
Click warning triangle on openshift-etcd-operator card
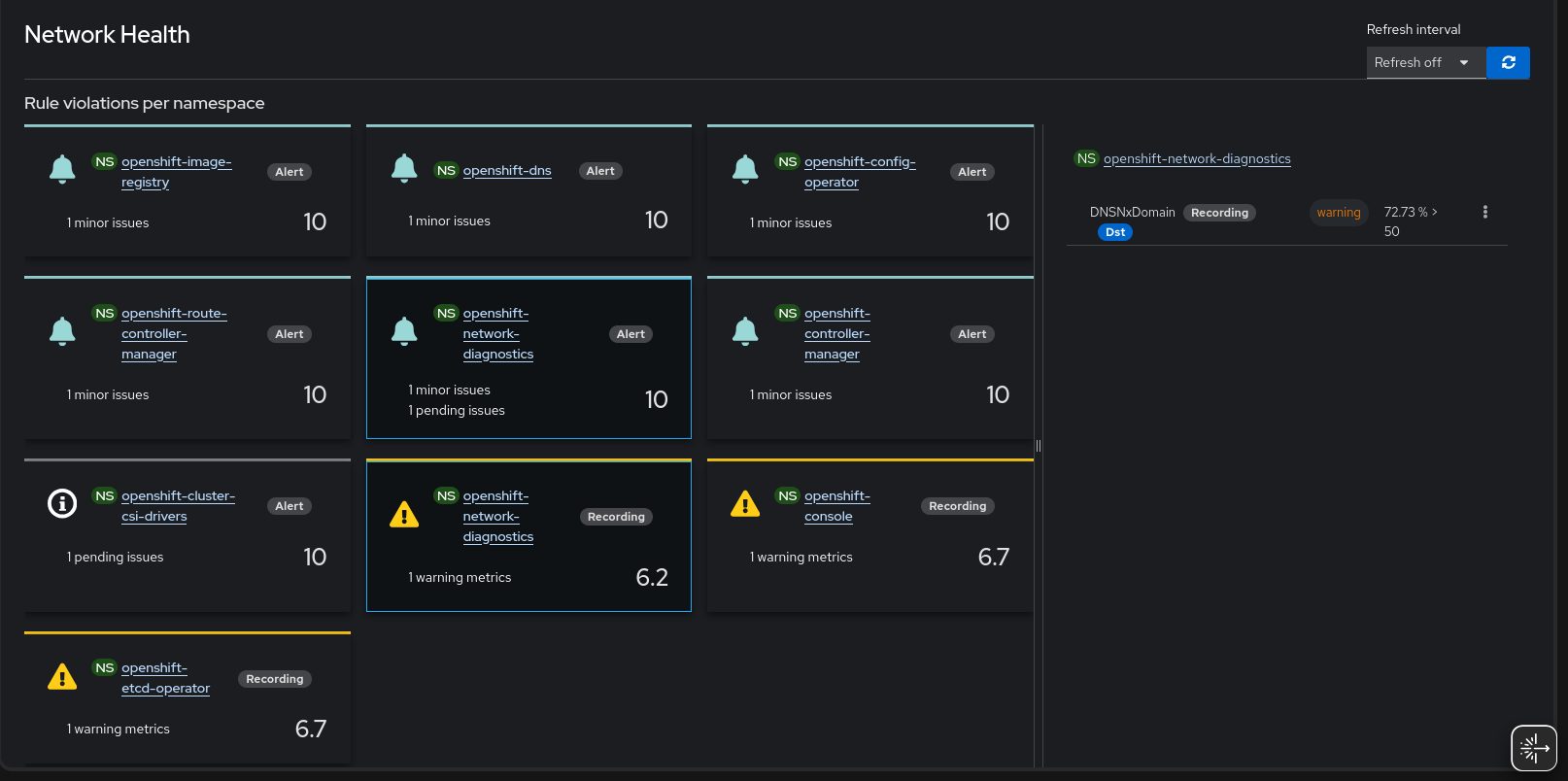pyautogui.click(x=62, y=676)
